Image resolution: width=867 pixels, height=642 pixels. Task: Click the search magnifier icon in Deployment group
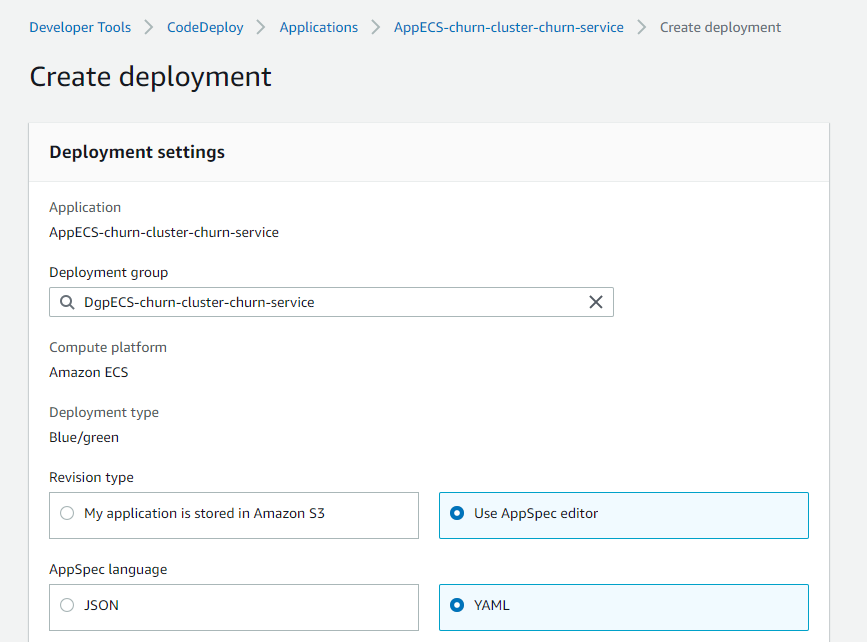67,302
